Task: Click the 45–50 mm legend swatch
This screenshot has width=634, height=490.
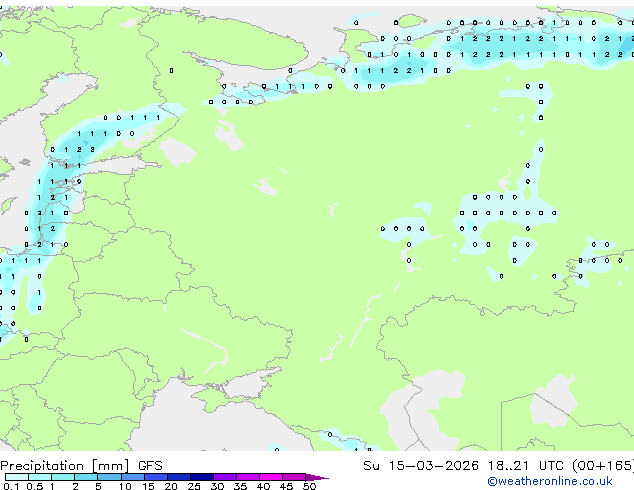Action: click(294, 477)
